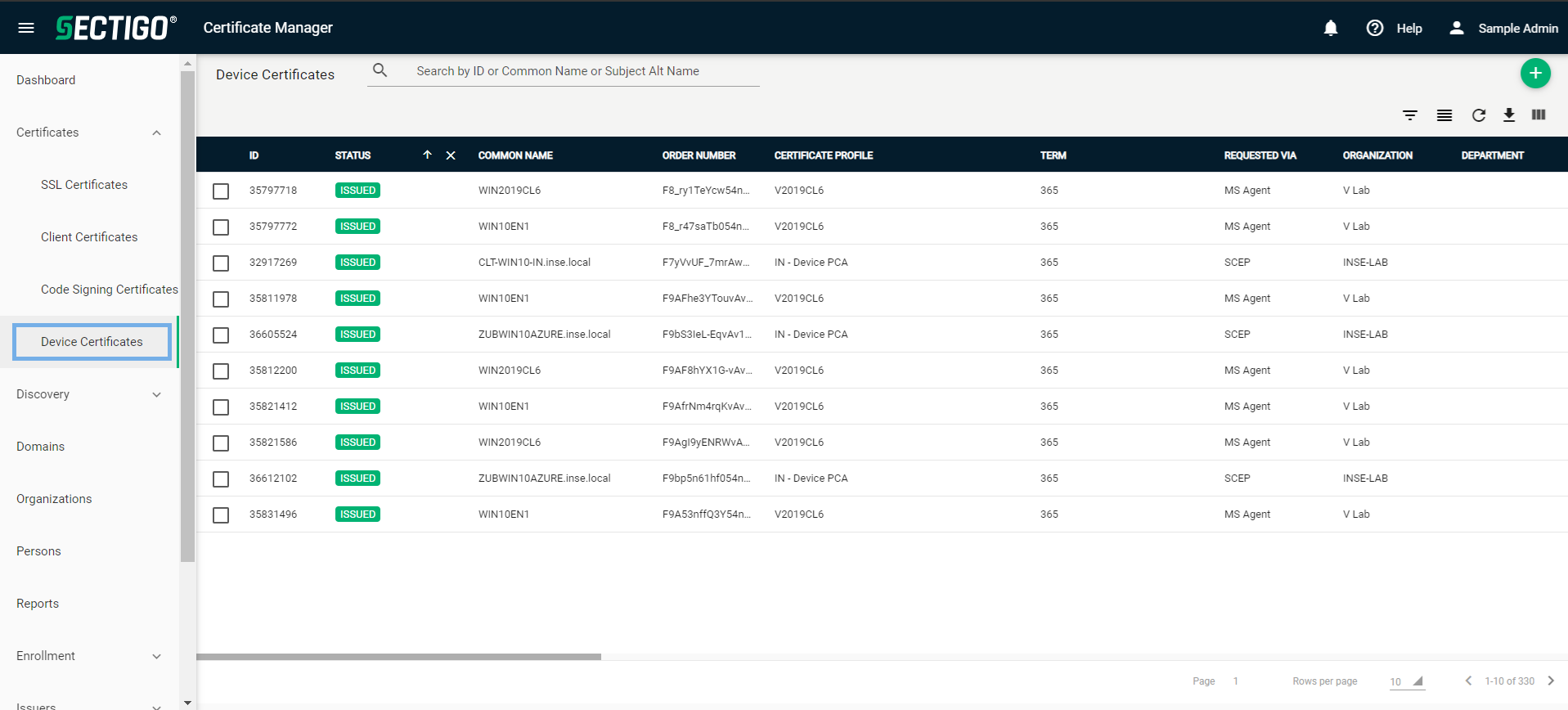Go to the previous page arrow
The height and width of the screenshot is (710, 1568).
(1469, 681)
